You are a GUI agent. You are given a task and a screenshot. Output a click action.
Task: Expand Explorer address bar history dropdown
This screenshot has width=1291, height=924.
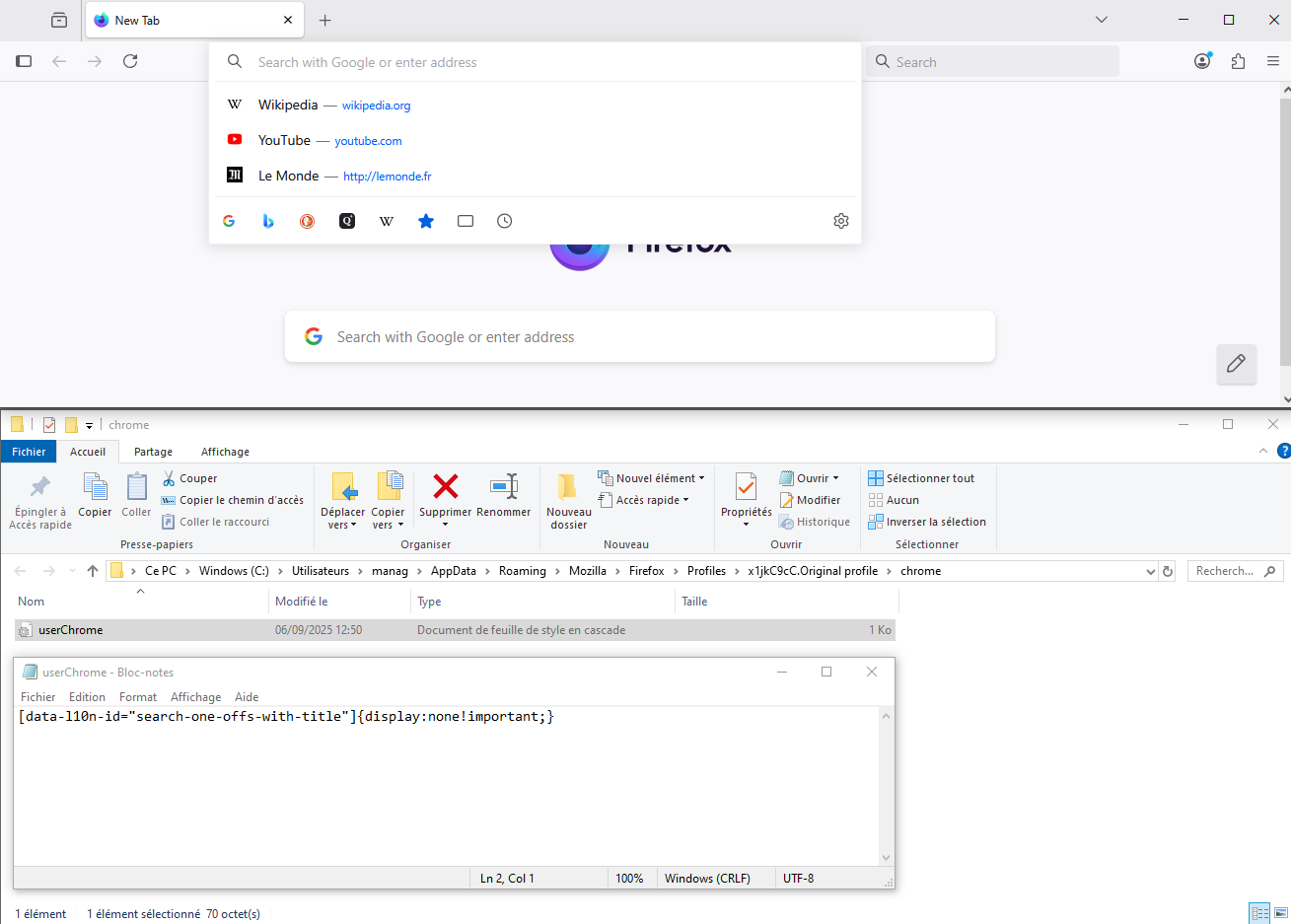point(1150,571)
